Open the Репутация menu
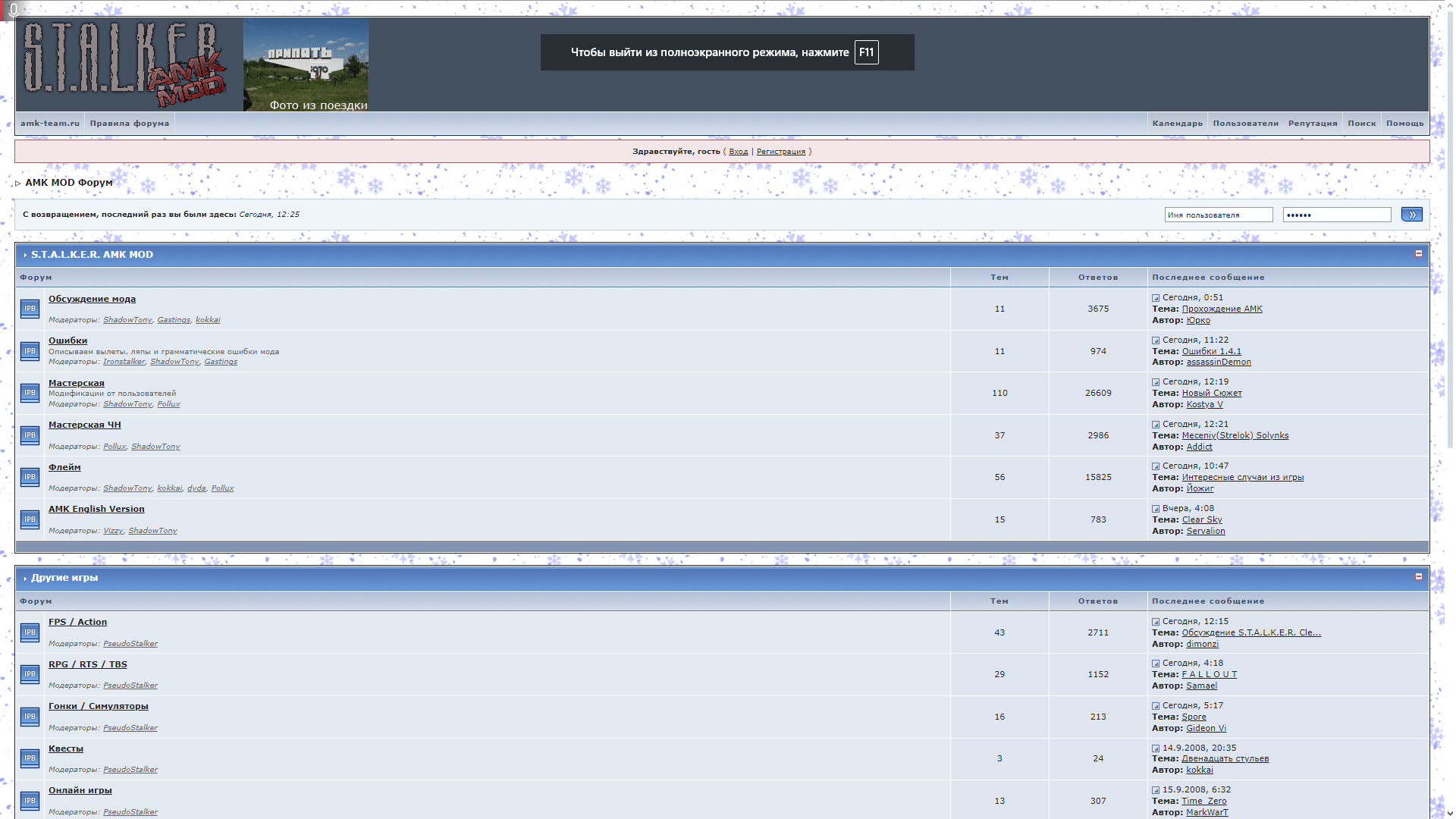This screenshot has width=1456, height=819. click(x=1313, y=124)
